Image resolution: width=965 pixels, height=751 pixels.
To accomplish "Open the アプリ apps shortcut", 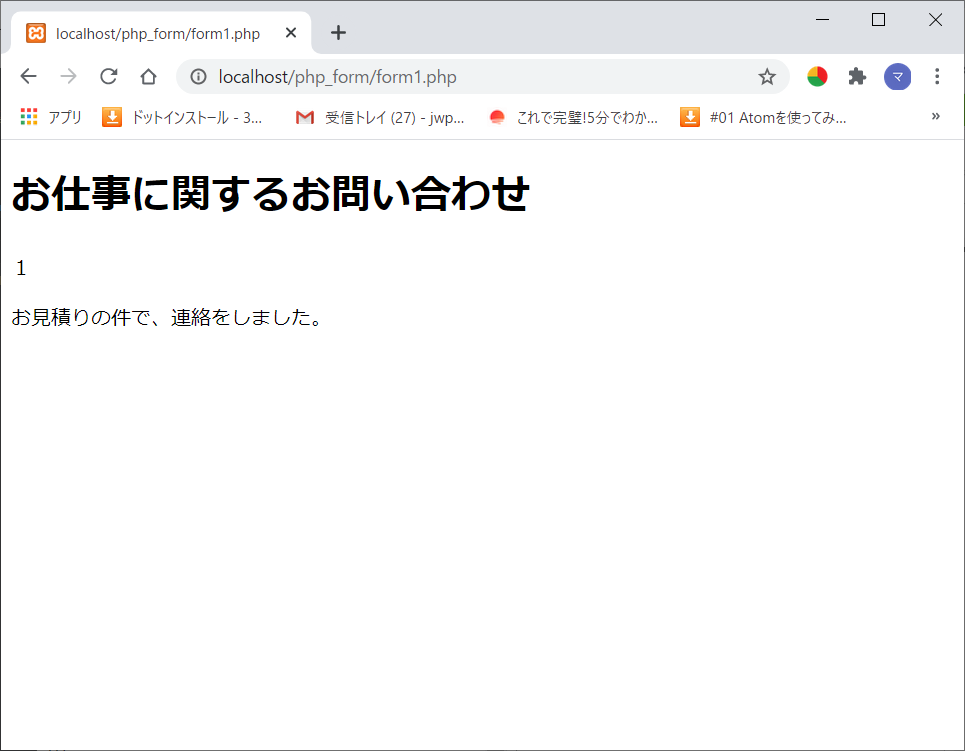I will 51,117.
